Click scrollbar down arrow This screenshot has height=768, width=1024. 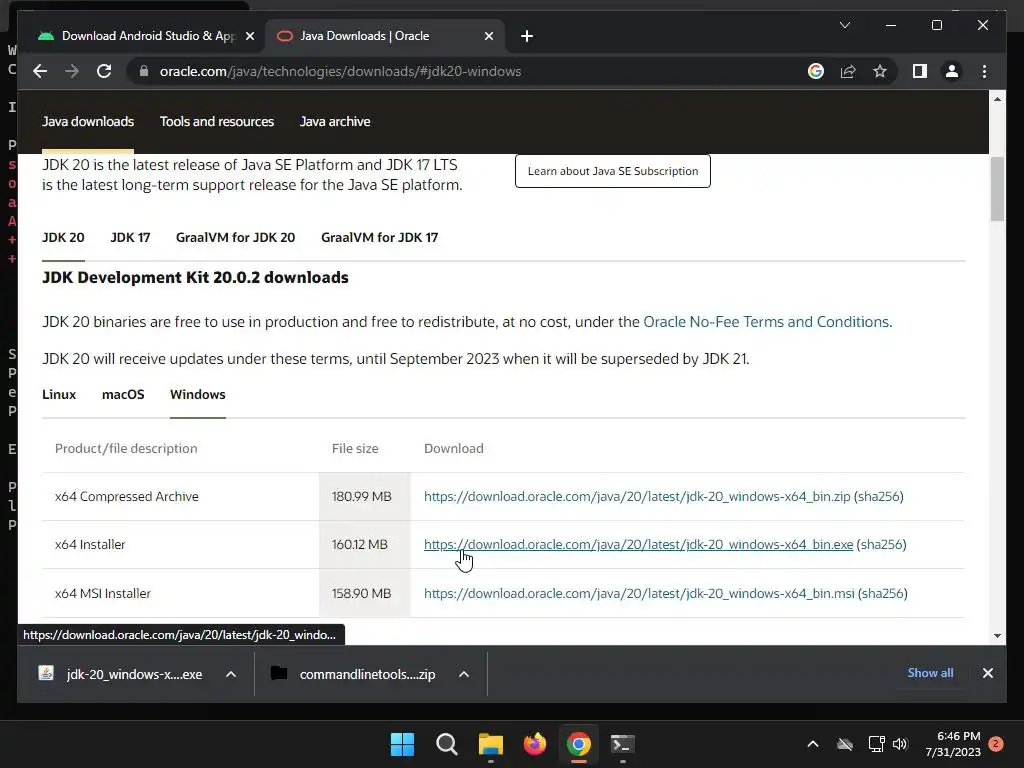coord(997,635)
